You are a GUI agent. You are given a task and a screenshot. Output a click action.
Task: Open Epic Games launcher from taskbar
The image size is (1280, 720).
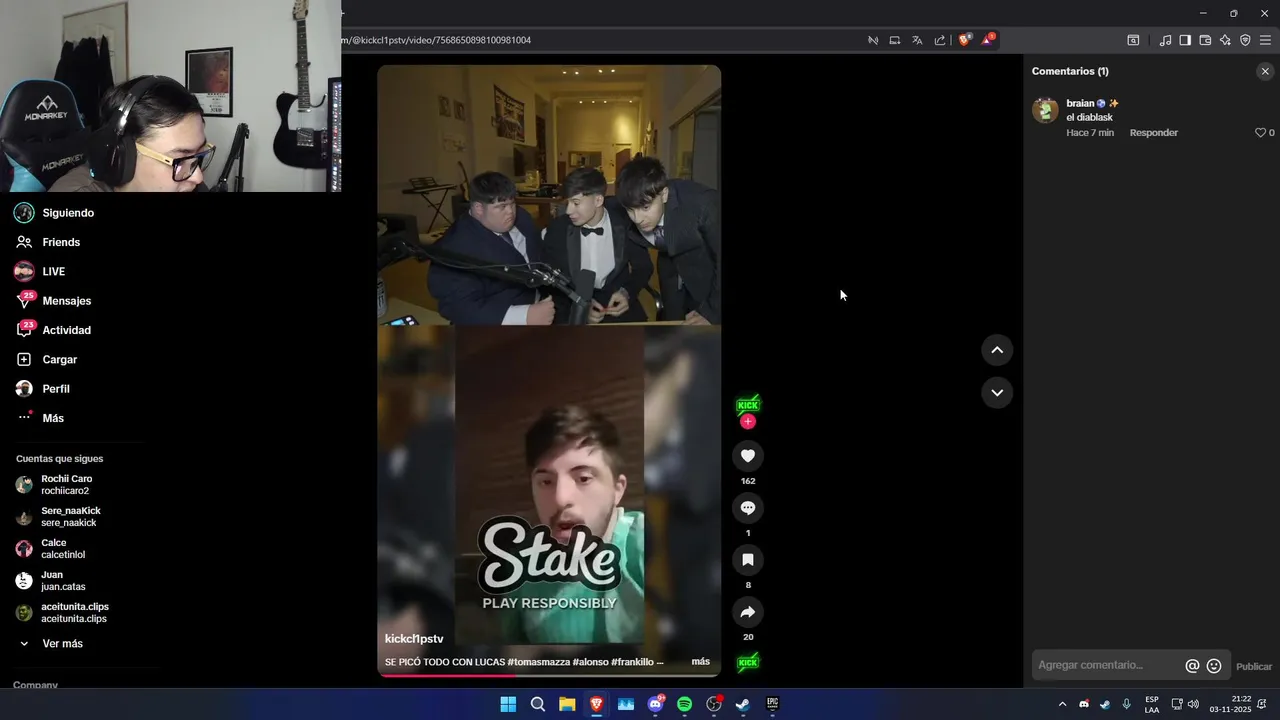(x=772, y=704)
